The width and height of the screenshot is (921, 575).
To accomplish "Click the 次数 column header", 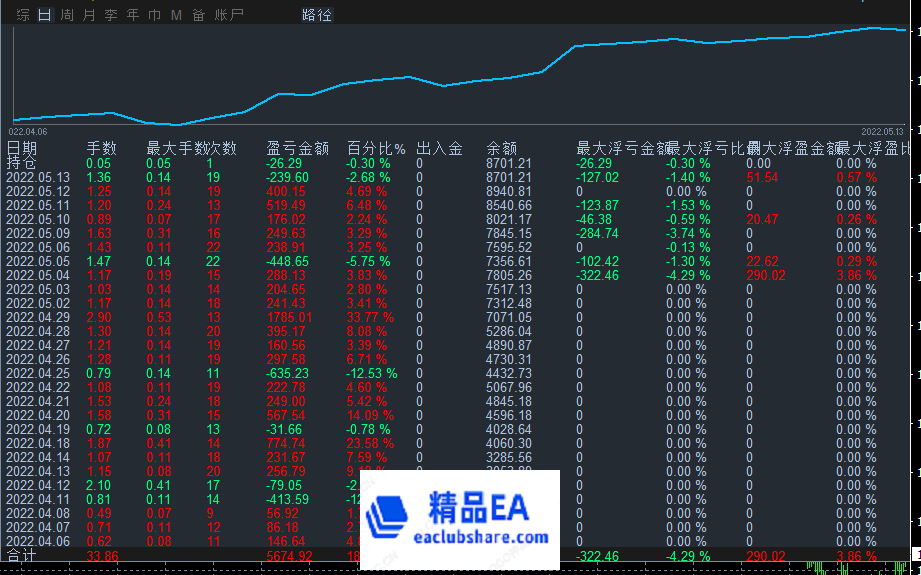I will 221,149.
